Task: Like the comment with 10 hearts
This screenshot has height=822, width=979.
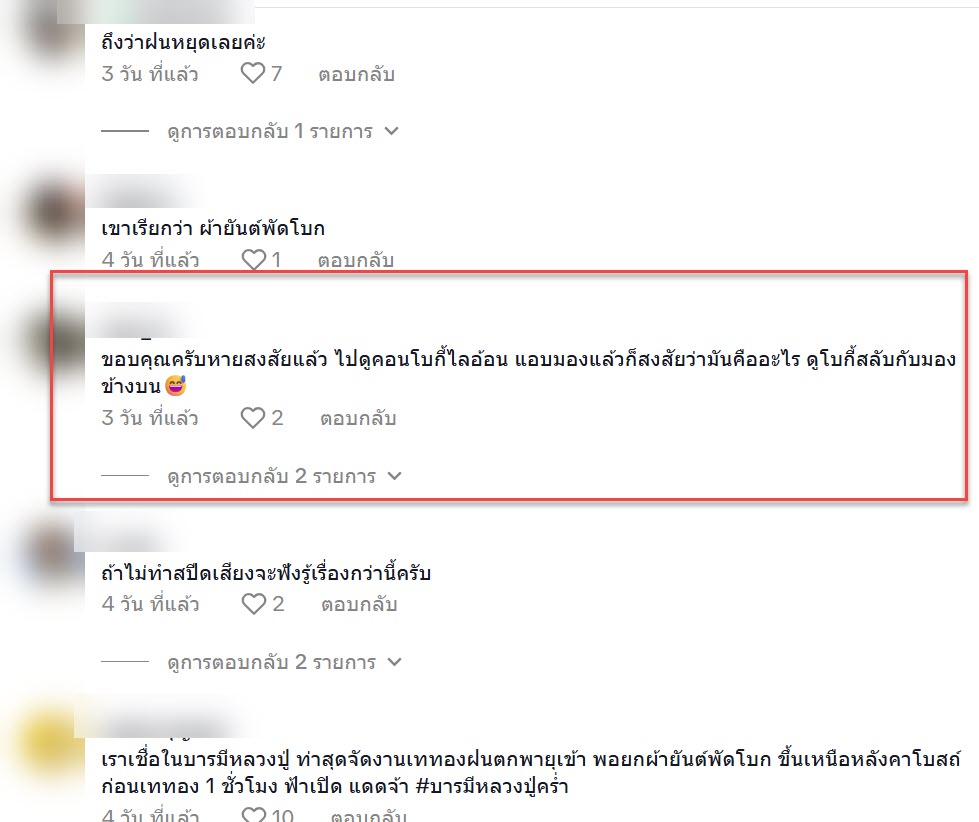Action: point(253,814)
